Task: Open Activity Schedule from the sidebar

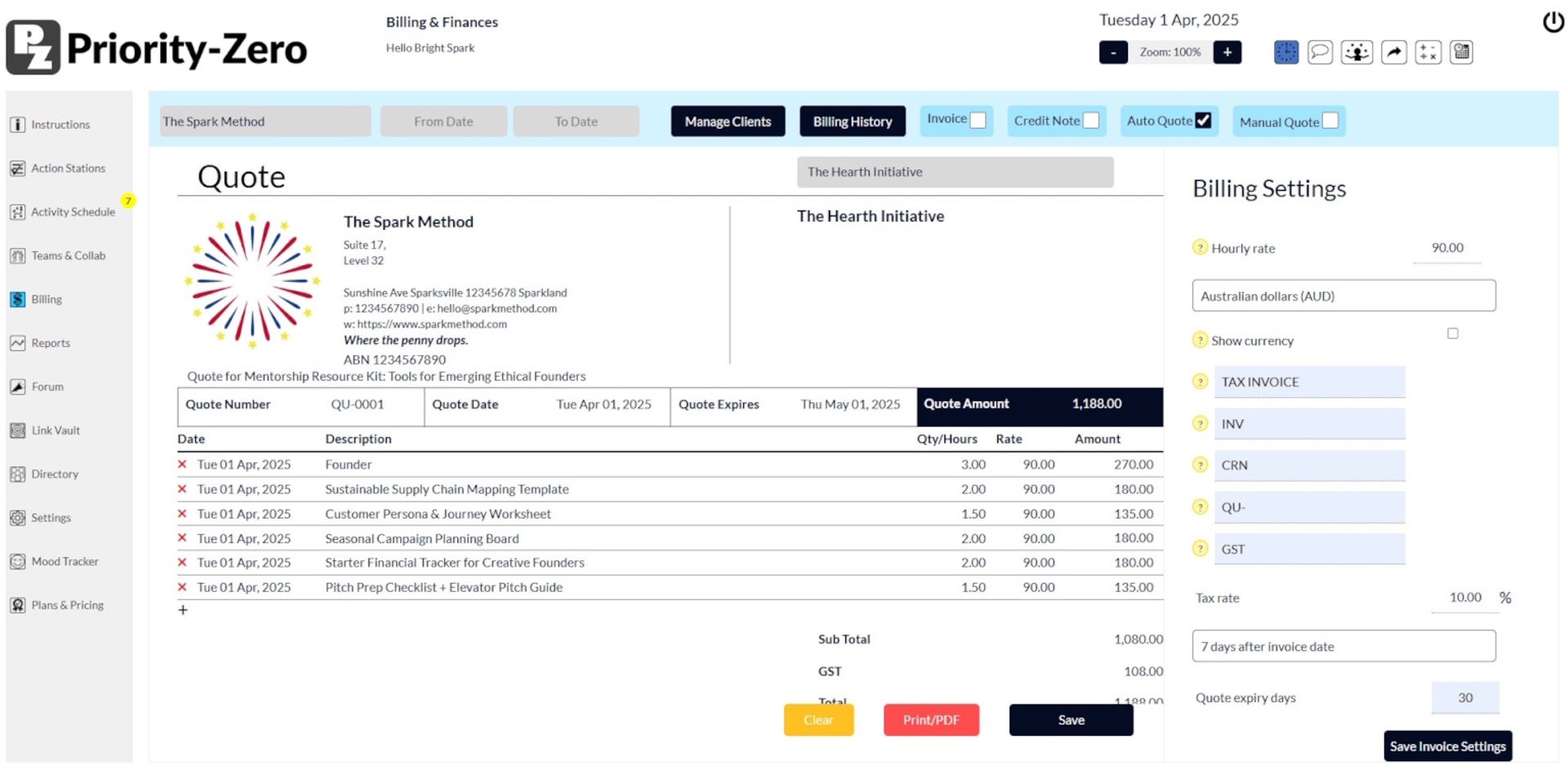Action: (x=73, y=212)
